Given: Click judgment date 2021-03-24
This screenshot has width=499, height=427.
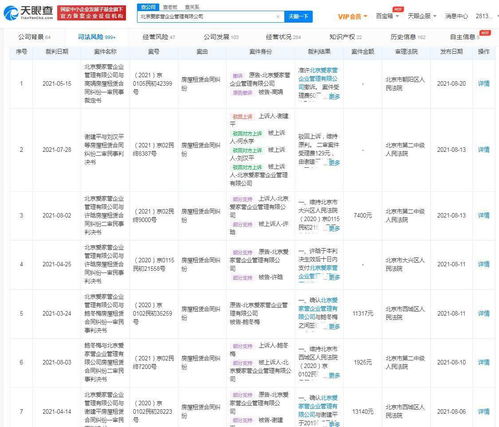Looking at the screenshot, I should coord(57,314).
